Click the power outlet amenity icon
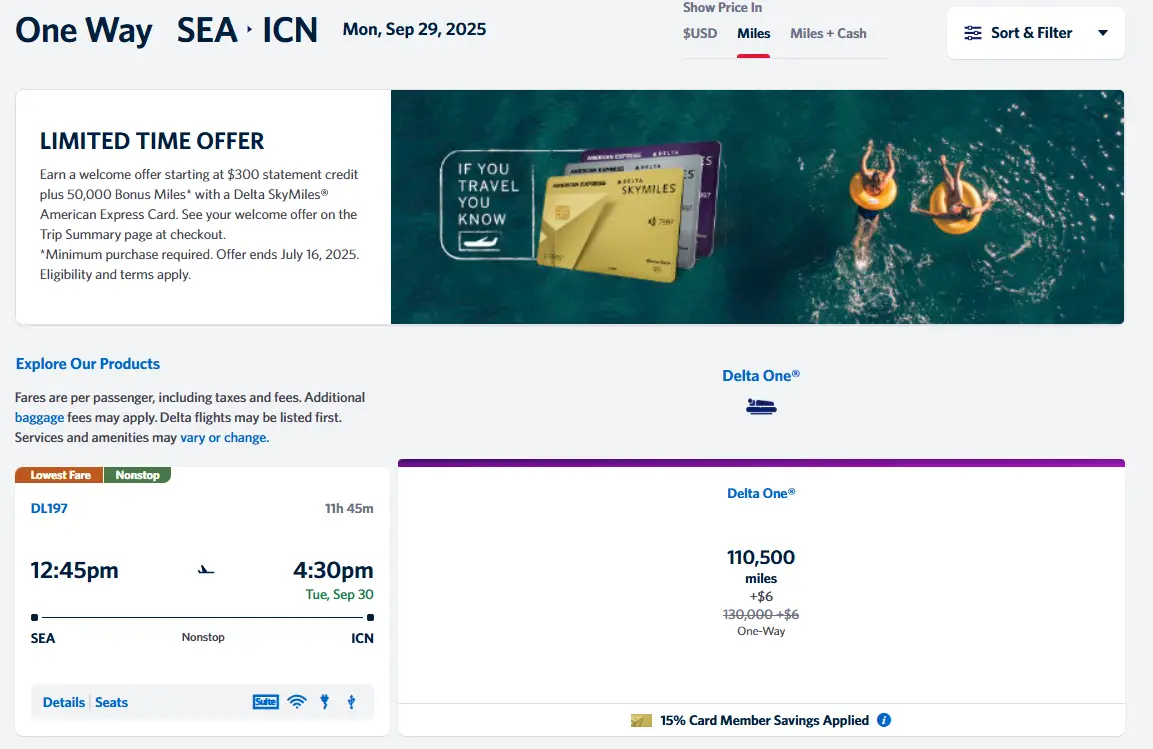Image resolution: width=1153 pixels, height=749 pixels. (325, 702)
